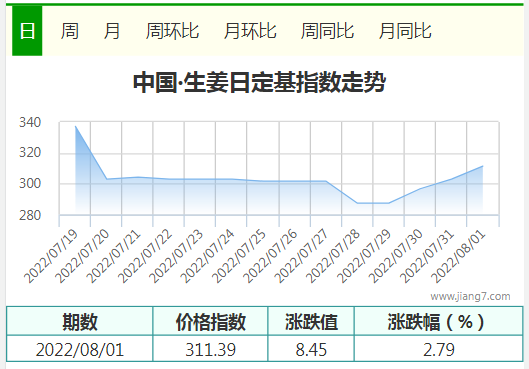Open the 周同比 tab
The height and width of the screenshot is (369, 529).
pos(328,31)
